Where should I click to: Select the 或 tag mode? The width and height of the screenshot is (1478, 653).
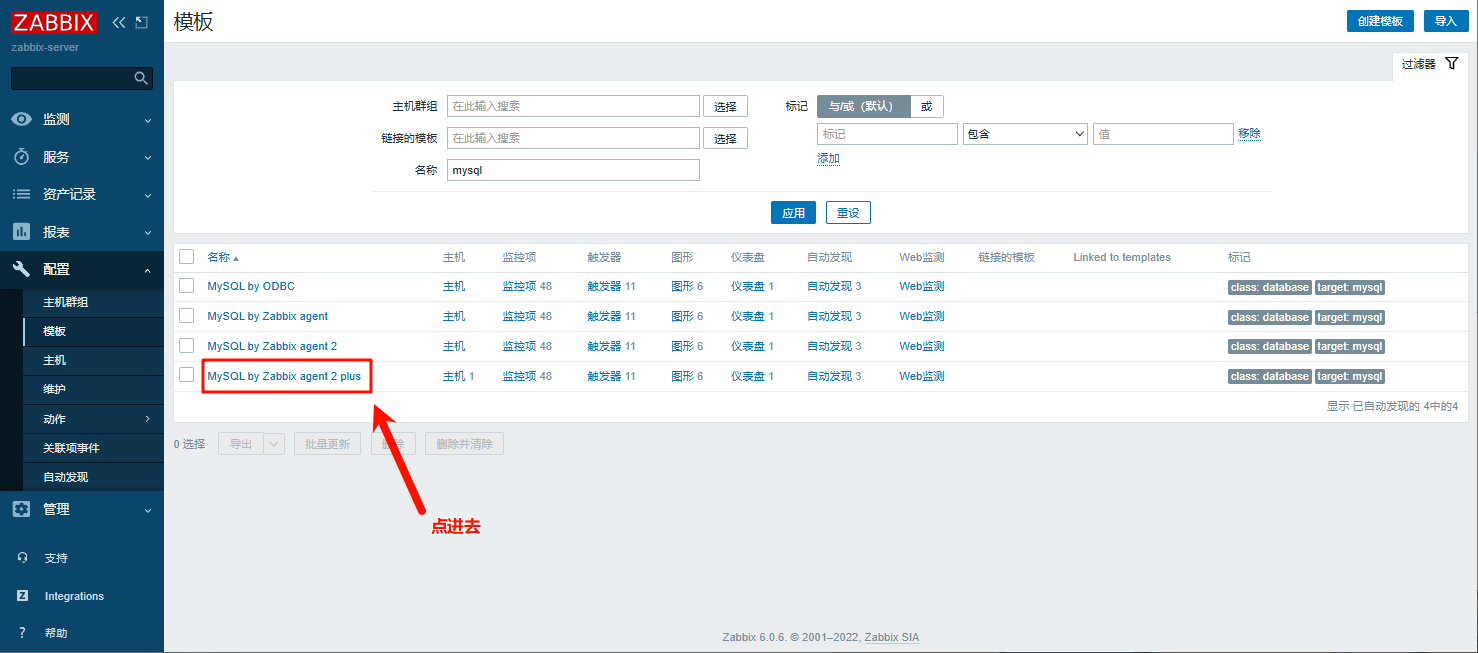tap(926, 106)
